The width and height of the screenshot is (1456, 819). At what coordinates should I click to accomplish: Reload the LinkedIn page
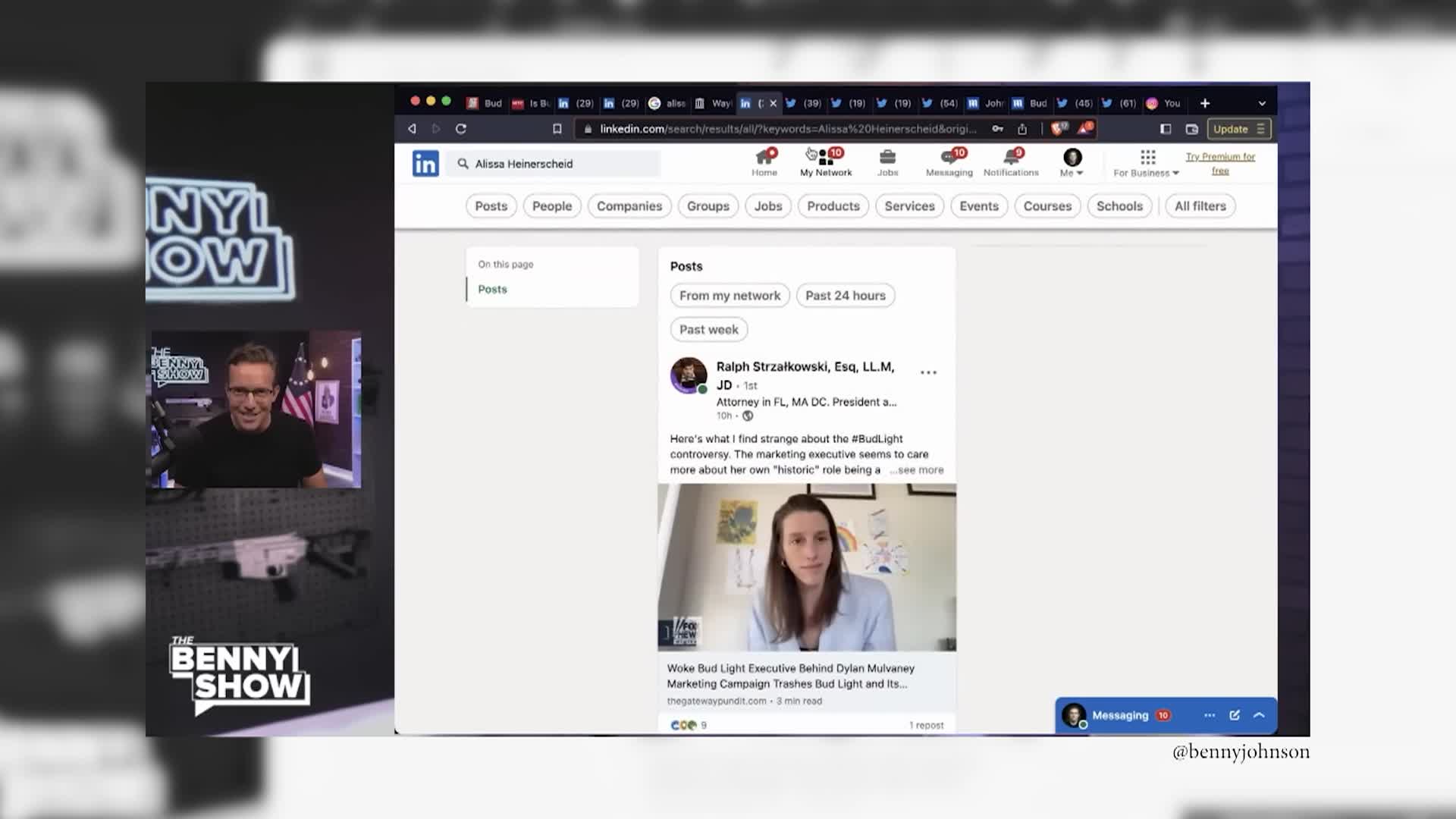[x=460, y=129]
